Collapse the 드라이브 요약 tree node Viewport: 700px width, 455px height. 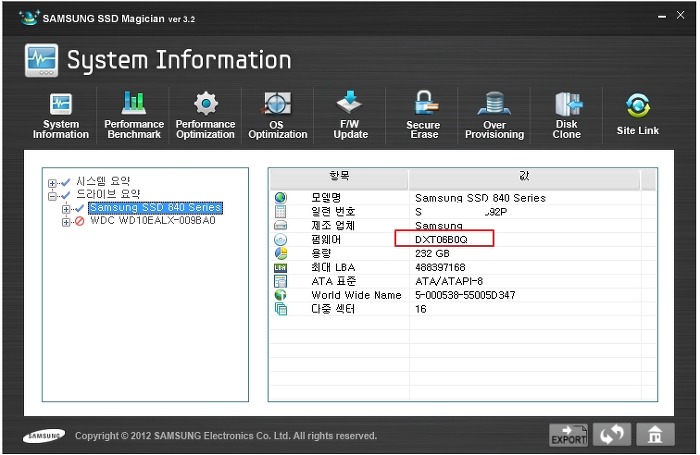(x=52, y=196)
